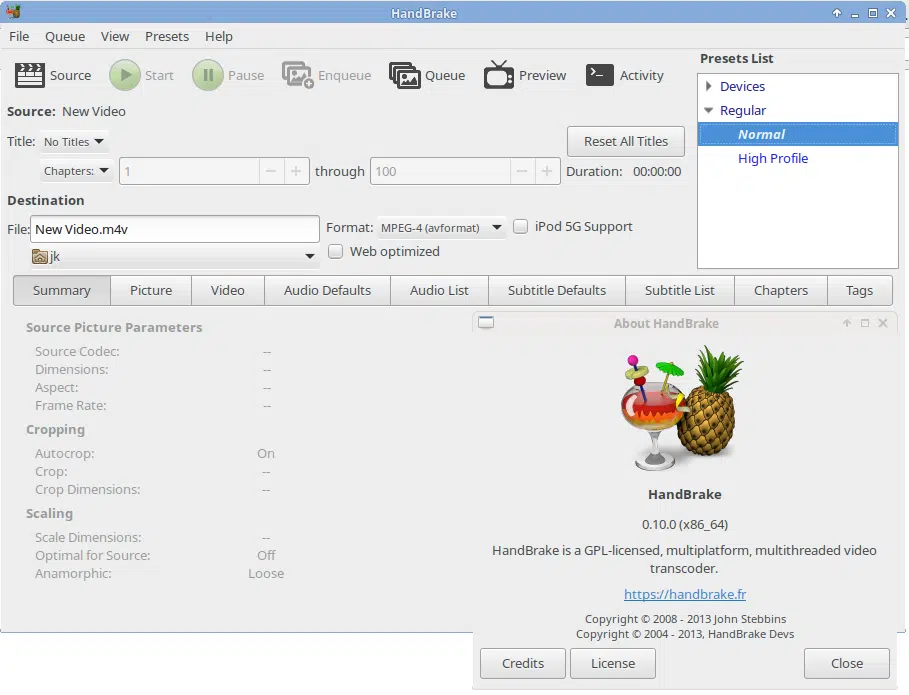
Task: Click the Pause encoding icon
Action: pyautogui.click(x=208, y=75)
